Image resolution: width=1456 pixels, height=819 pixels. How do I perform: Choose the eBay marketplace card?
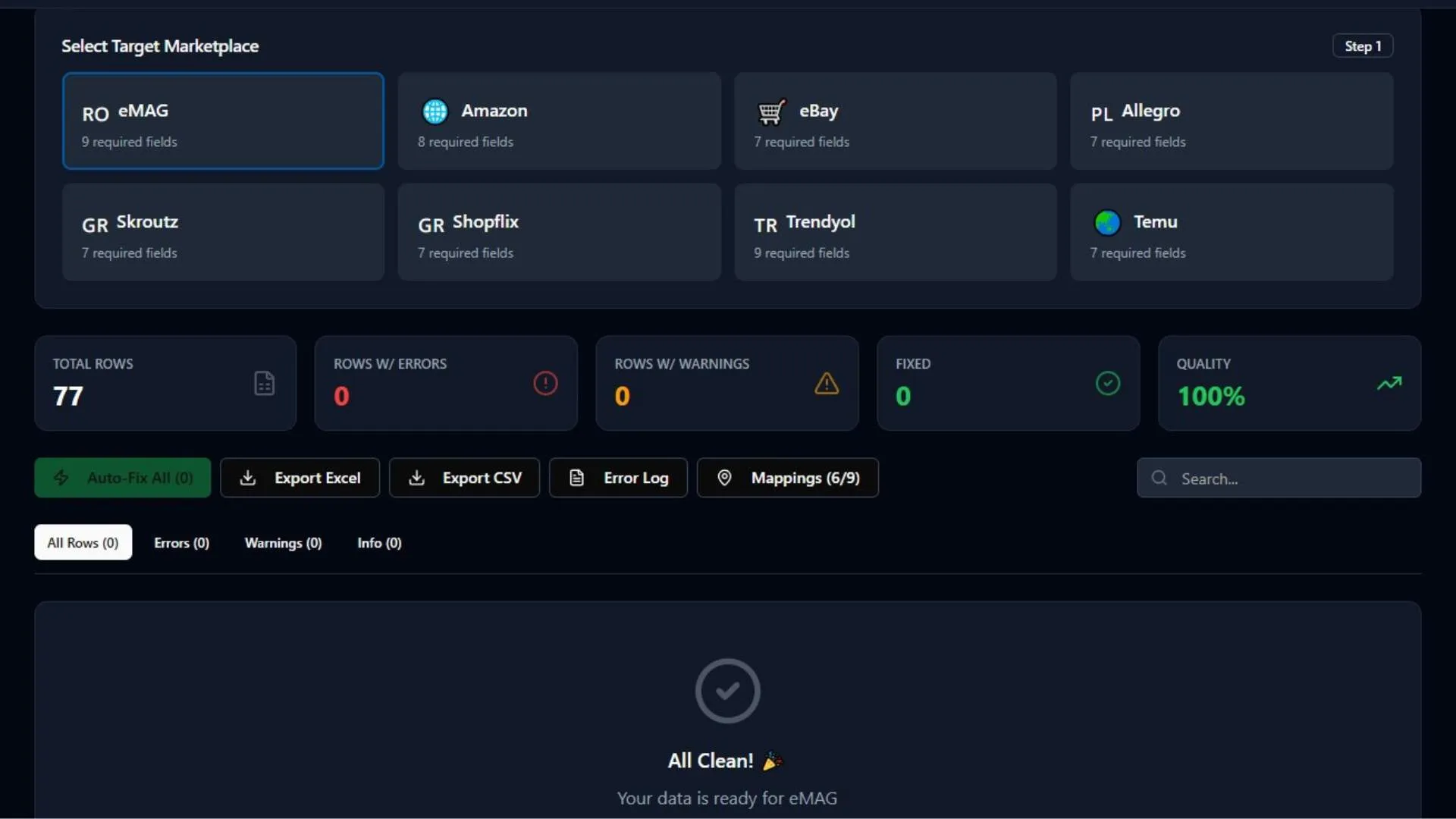[895, 121]
